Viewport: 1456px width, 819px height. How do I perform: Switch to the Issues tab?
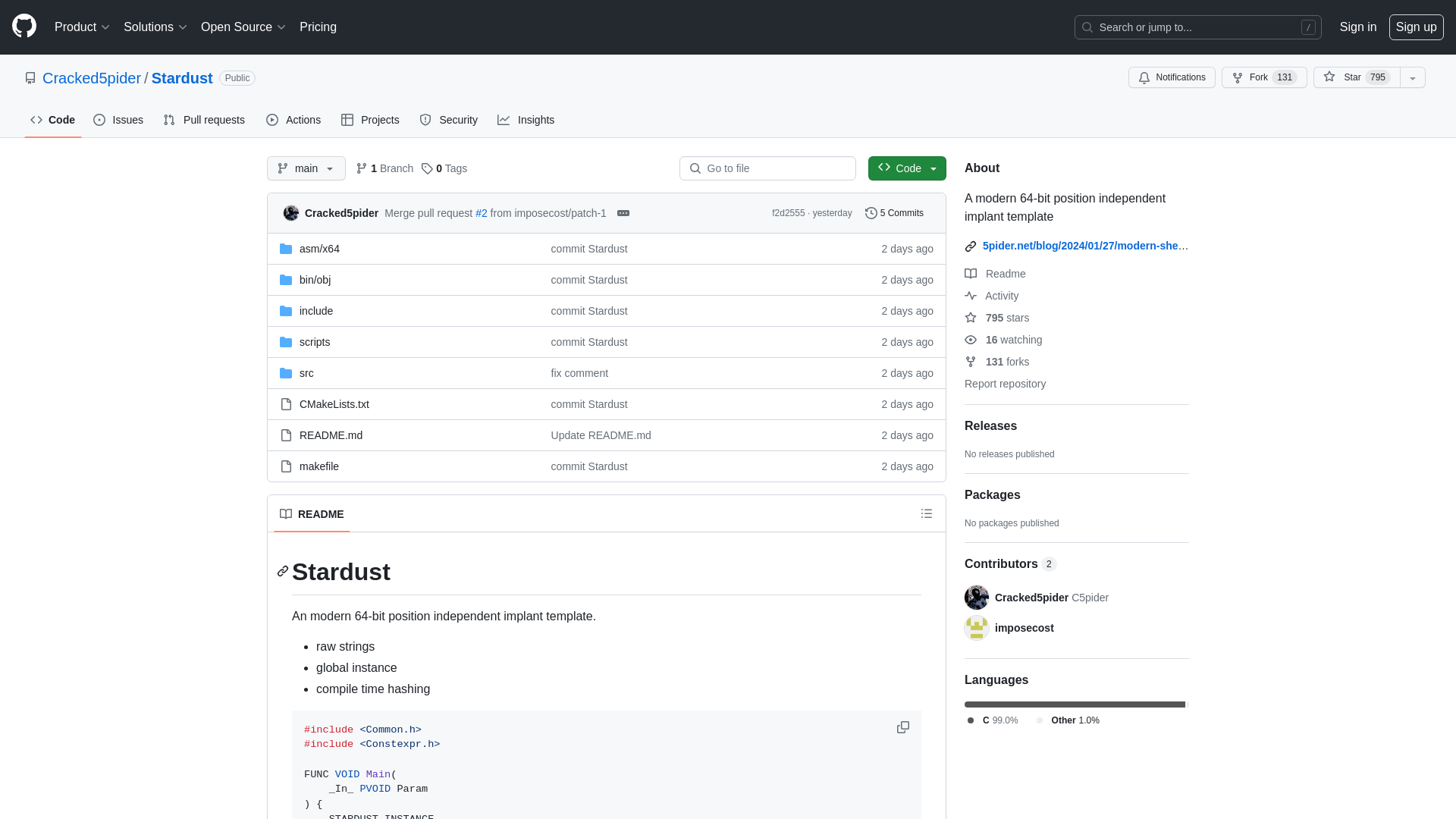point(118,120)
